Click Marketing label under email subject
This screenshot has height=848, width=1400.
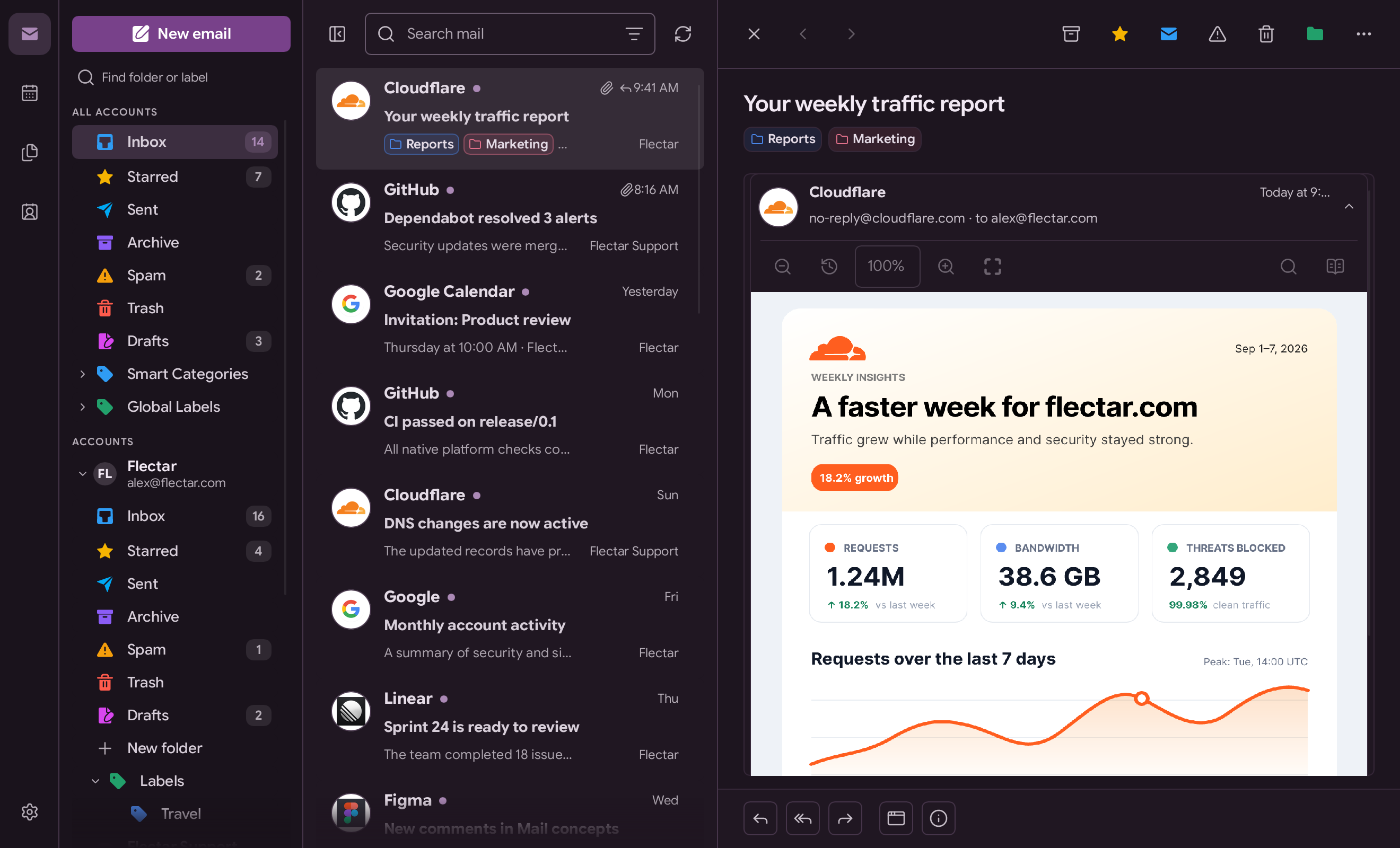click(875, 139)
